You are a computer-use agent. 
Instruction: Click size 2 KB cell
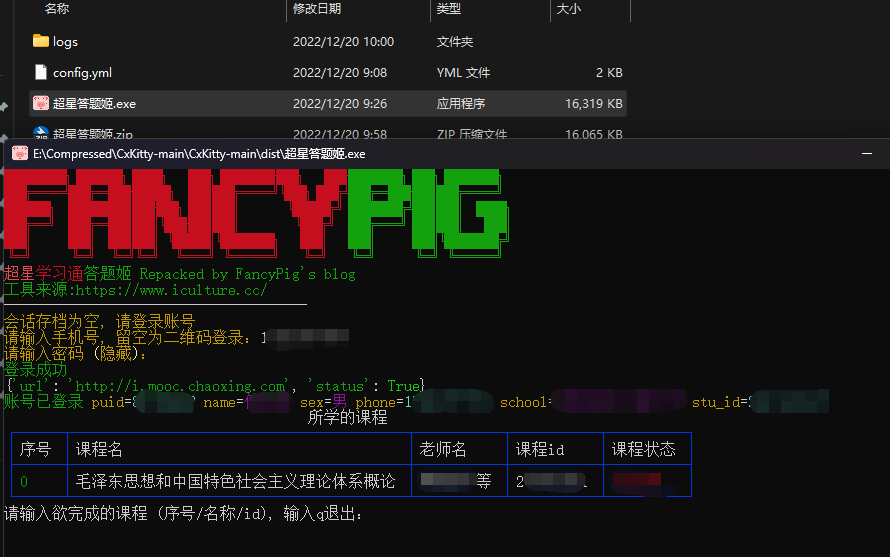609,73
